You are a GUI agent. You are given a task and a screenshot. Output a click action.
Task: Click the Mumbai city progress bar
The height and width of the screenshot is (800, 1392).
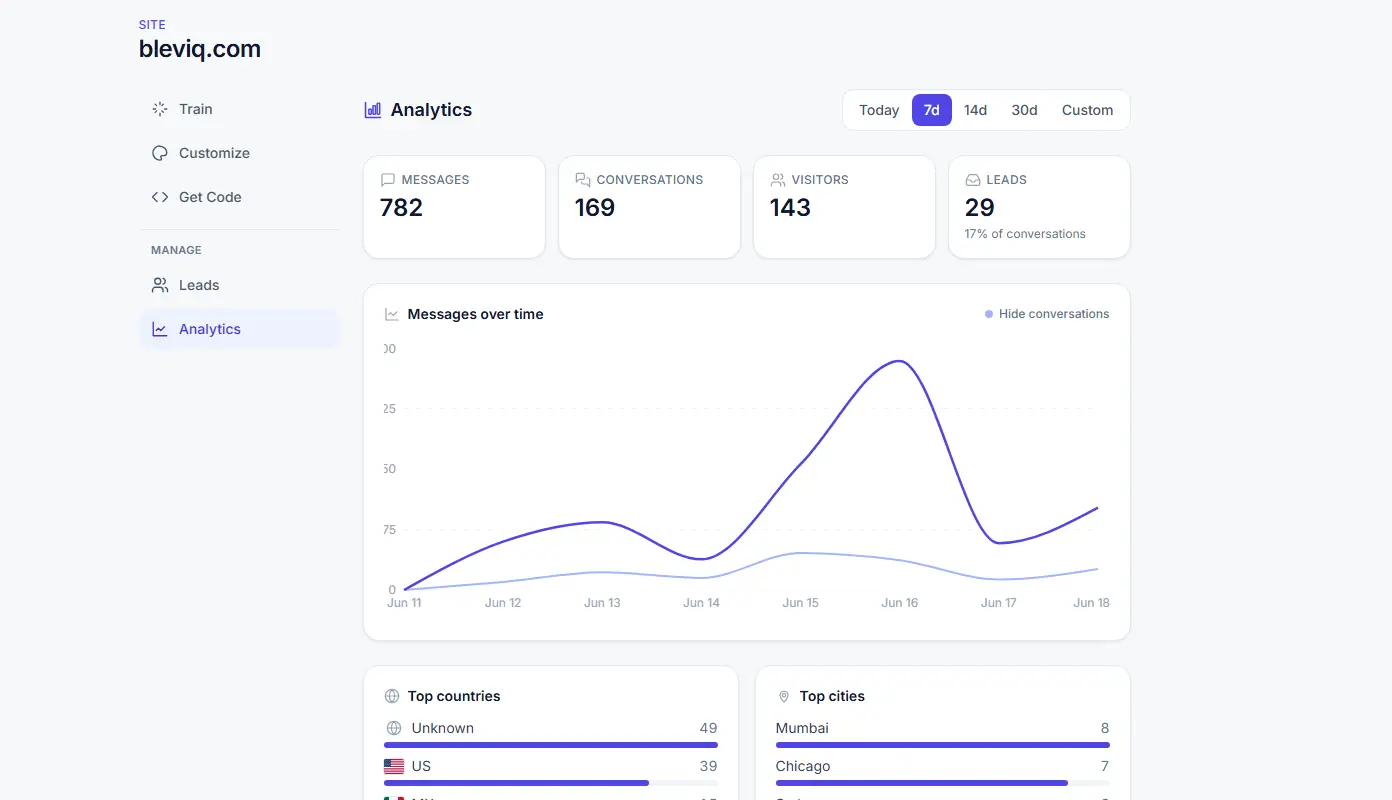pyautogui.click(x=943, y=745)
